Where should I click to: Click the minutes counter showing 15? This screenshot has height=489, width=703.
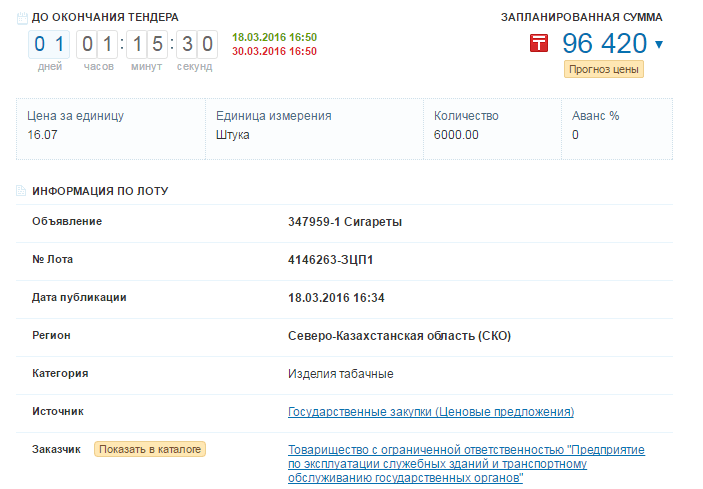pyautogui.click(x=146, y=45)
